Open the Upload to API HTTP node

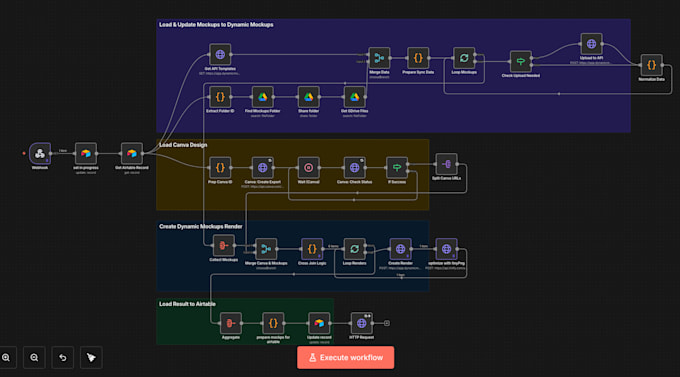click(591, 44)
